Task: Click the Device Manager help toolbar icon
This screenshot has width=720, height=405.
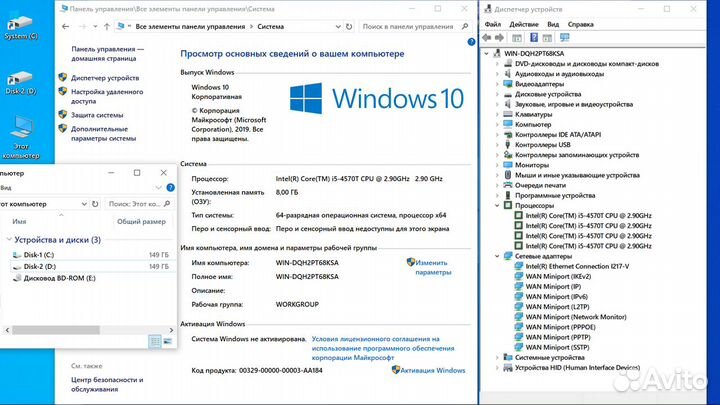Action: coord(534,38)
